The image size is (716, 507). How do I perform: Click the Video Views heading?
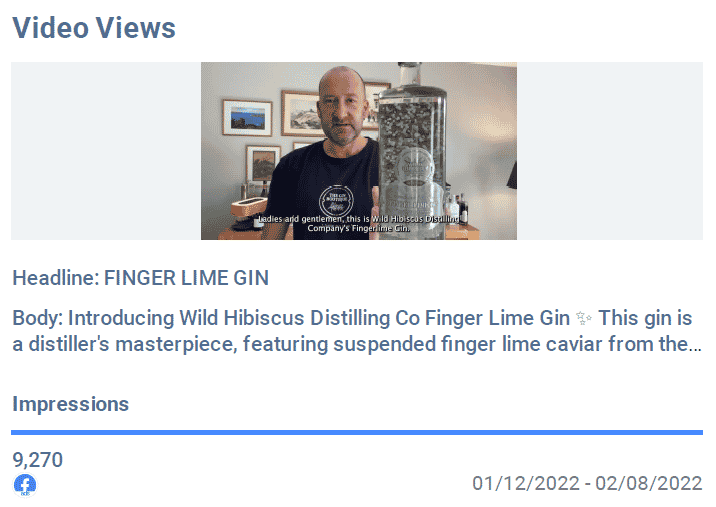(94, 27)
